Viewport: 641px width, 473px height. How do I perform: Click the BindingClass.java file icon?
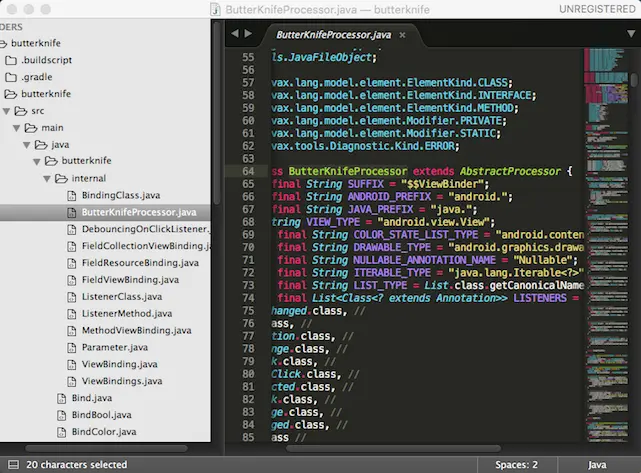tap(72, 196)
